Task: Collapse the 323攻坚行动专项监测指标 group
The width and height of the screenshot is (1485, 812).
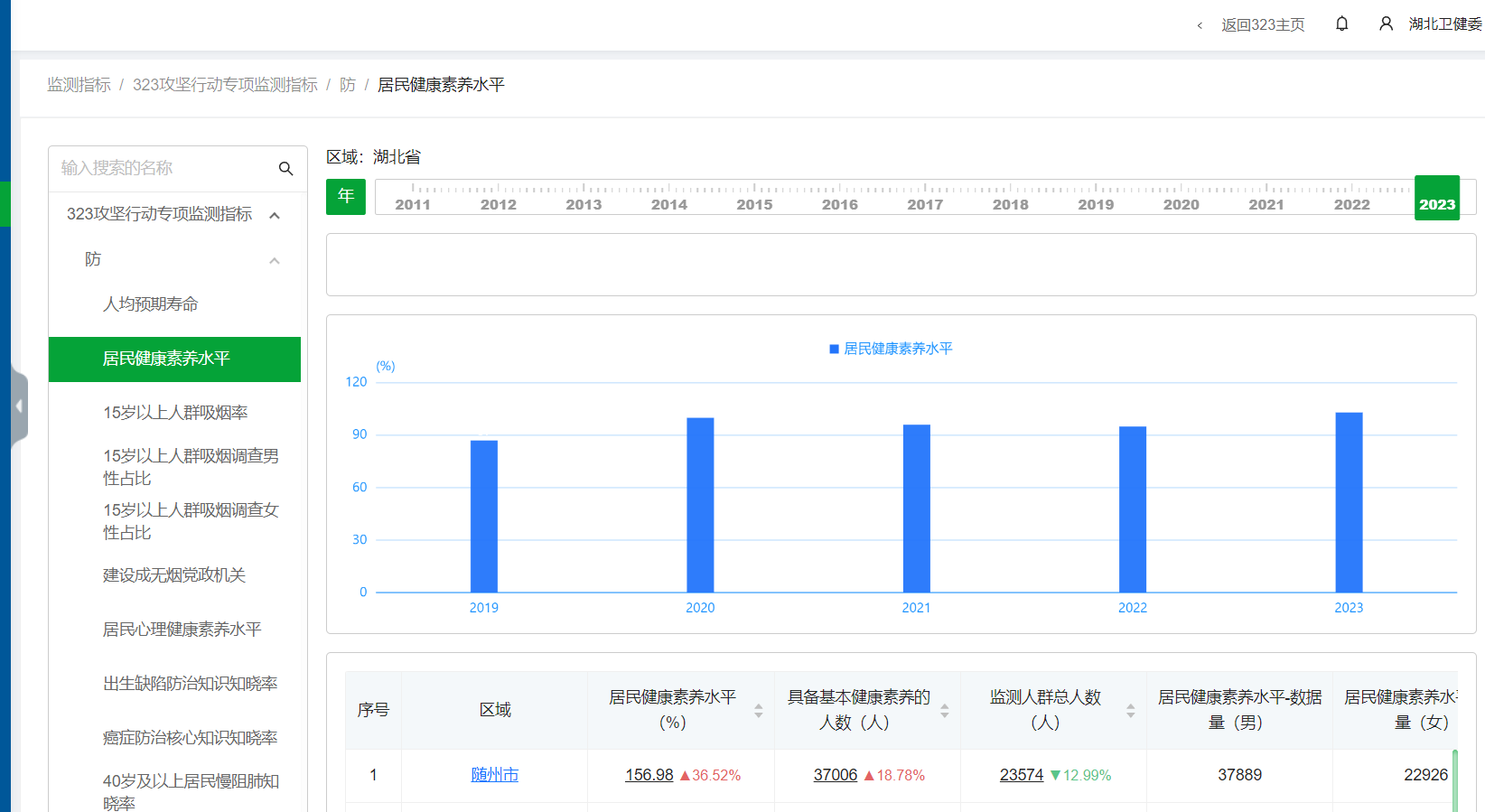Action: [275, 215]
